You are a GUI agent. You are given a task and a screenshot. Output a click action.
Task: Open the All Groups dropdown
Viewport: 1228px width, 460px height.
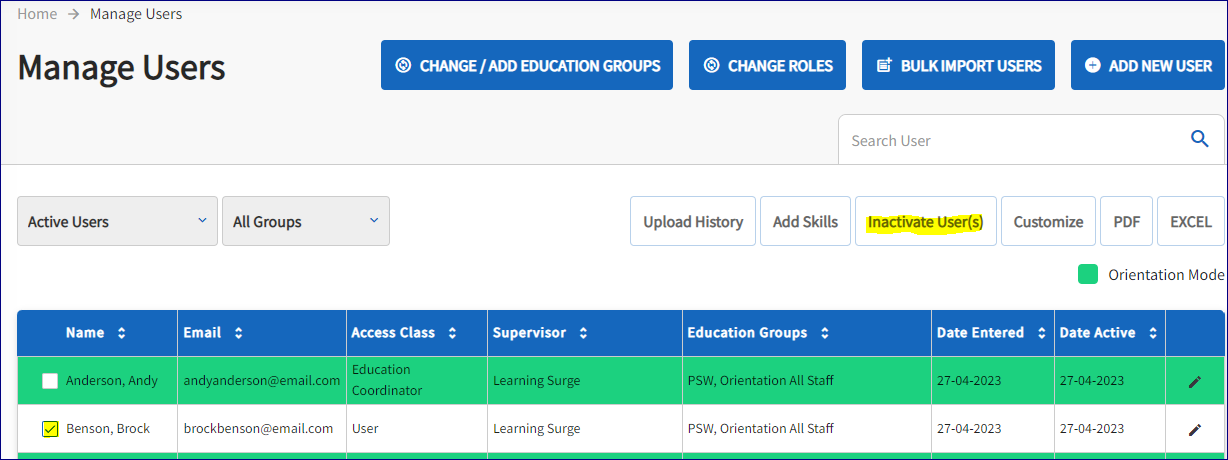(306, 221)
